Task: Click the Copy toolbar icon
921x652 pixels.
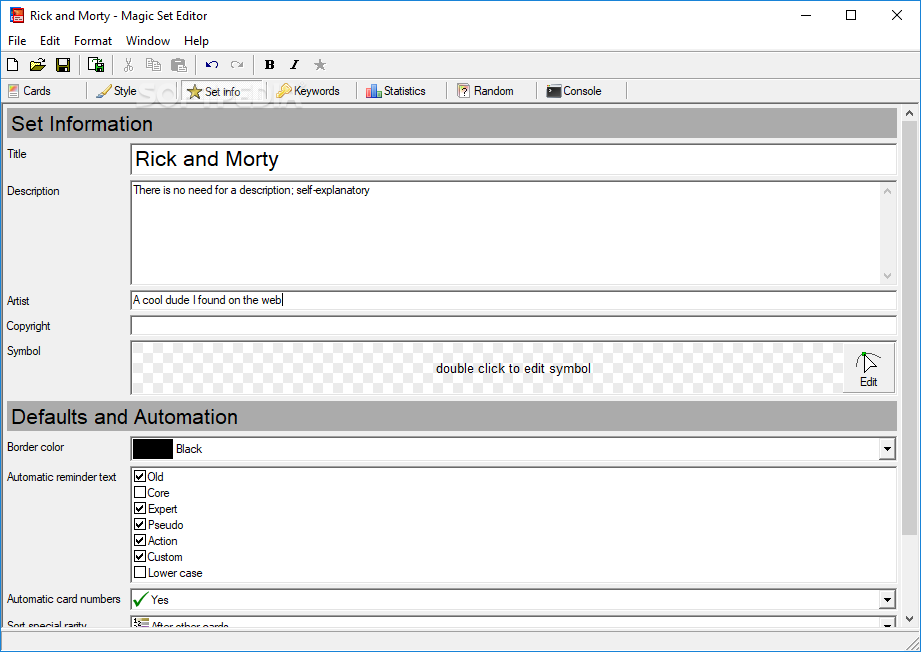Action: (x=153, y=65)
